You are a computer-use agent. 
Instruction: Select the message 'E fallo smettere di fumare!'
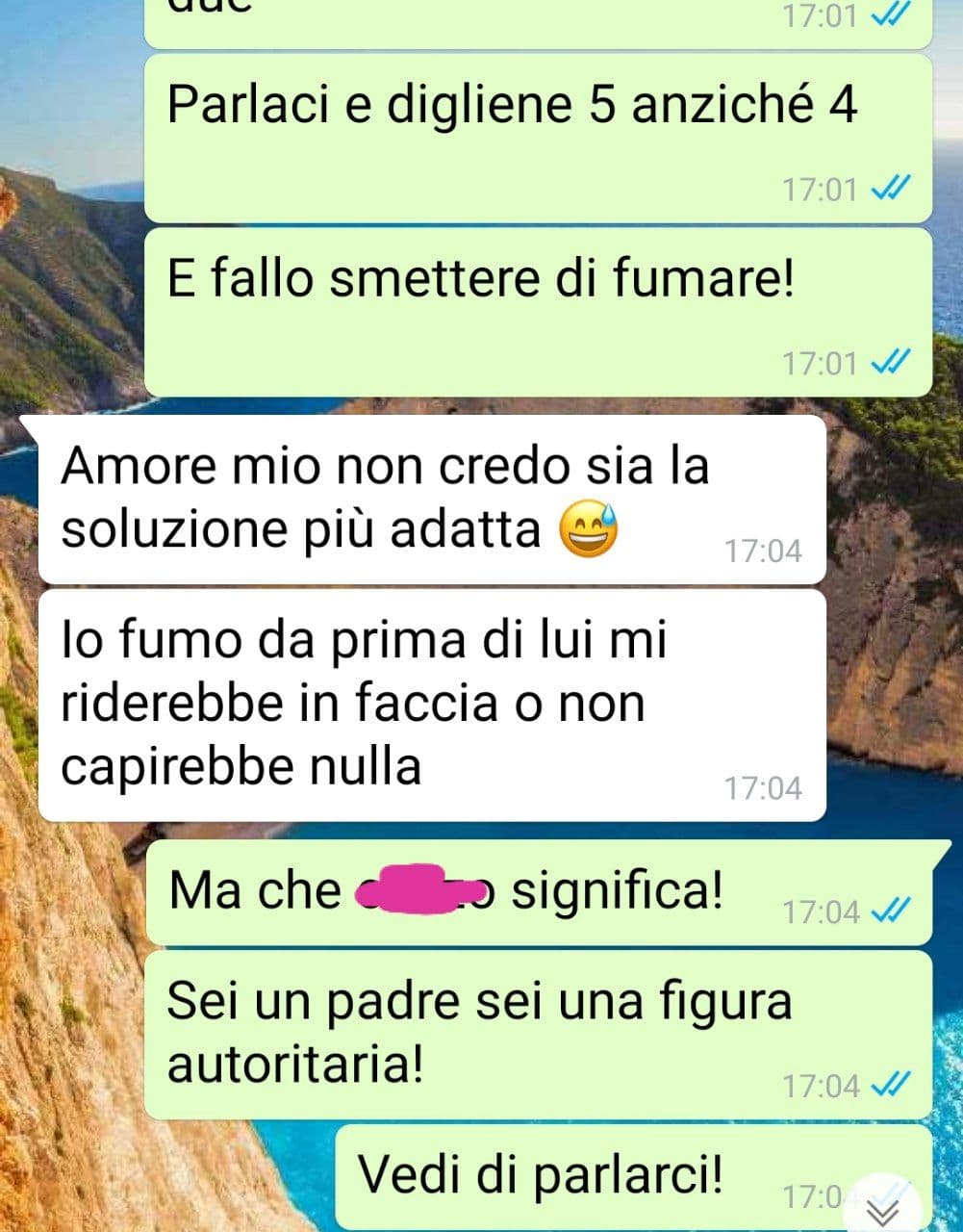pyautogui.click(x=538, y=312)
